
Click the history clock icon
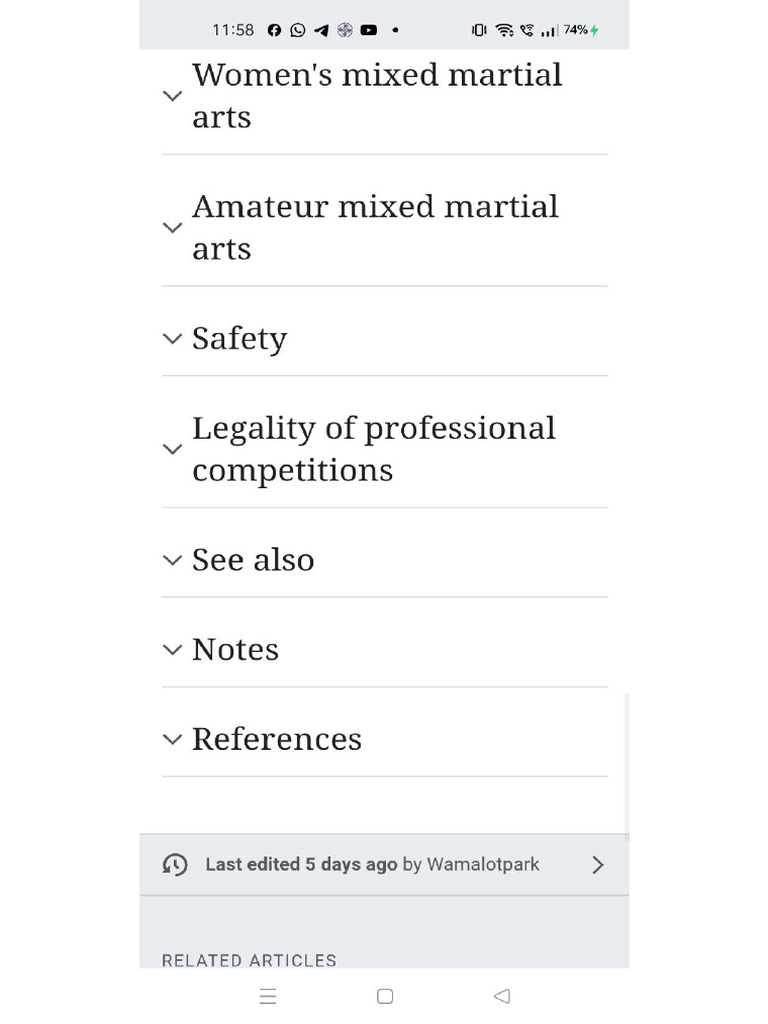coord(175,865)
